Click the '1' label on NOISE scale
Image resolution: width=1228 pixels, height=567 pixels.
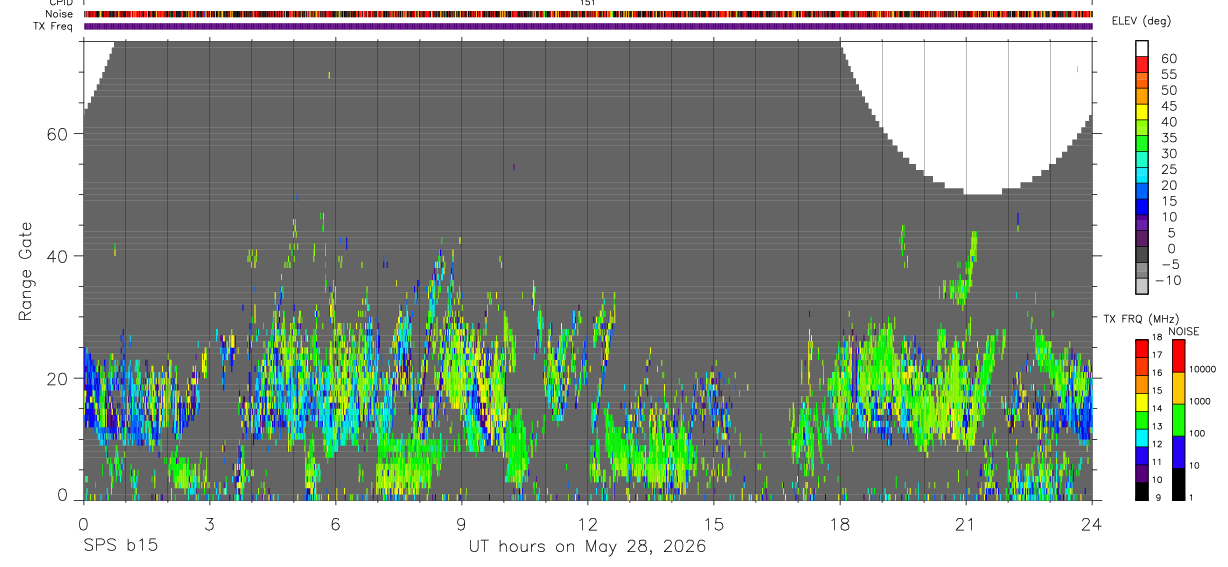click(1191, 497)
